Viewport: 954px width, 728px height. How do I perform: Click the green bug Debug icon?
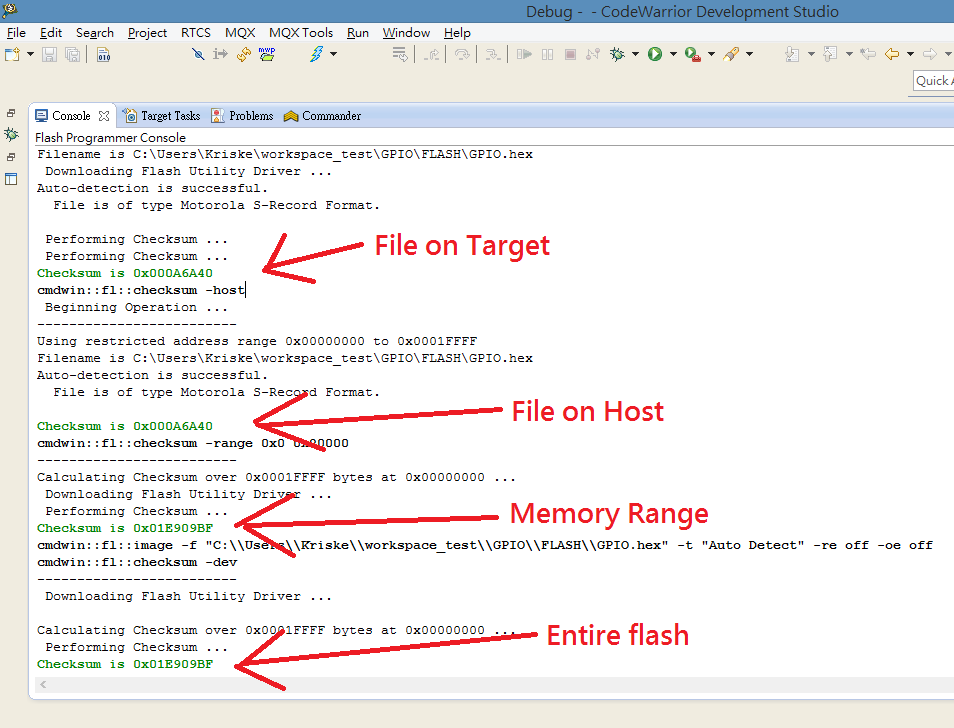point(618,55)
